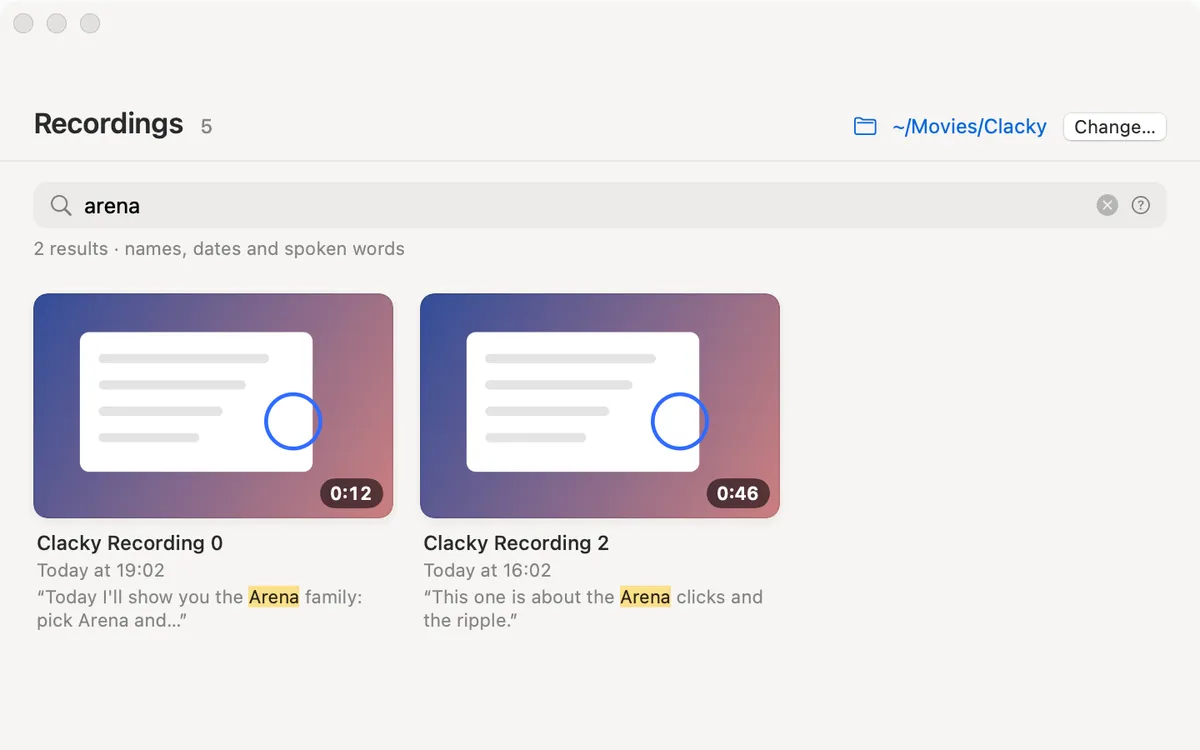Click the "Recordings" heading
This screenshot has width=1200, height=750.
109,124
